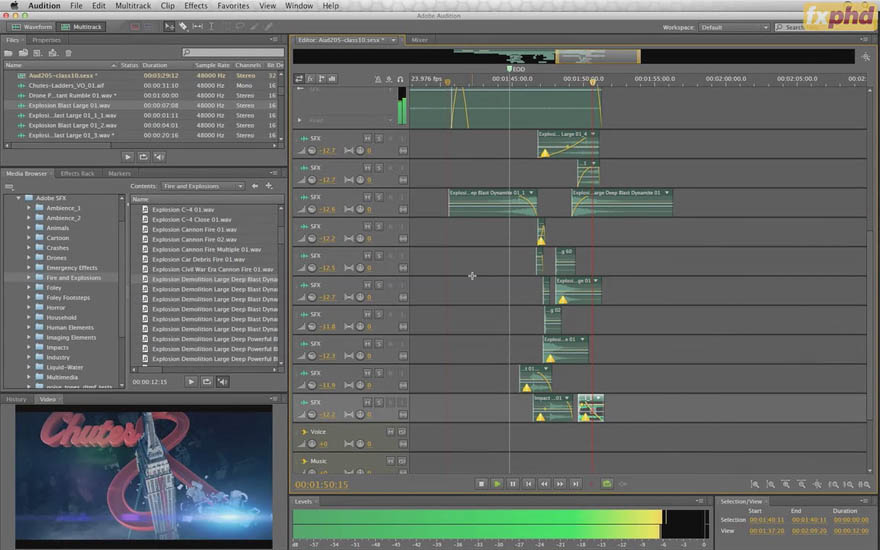Show the Inputs/Outputs section in editor
Screen dimensions: 880x550
pyautogui.click(x=299, y=79)
